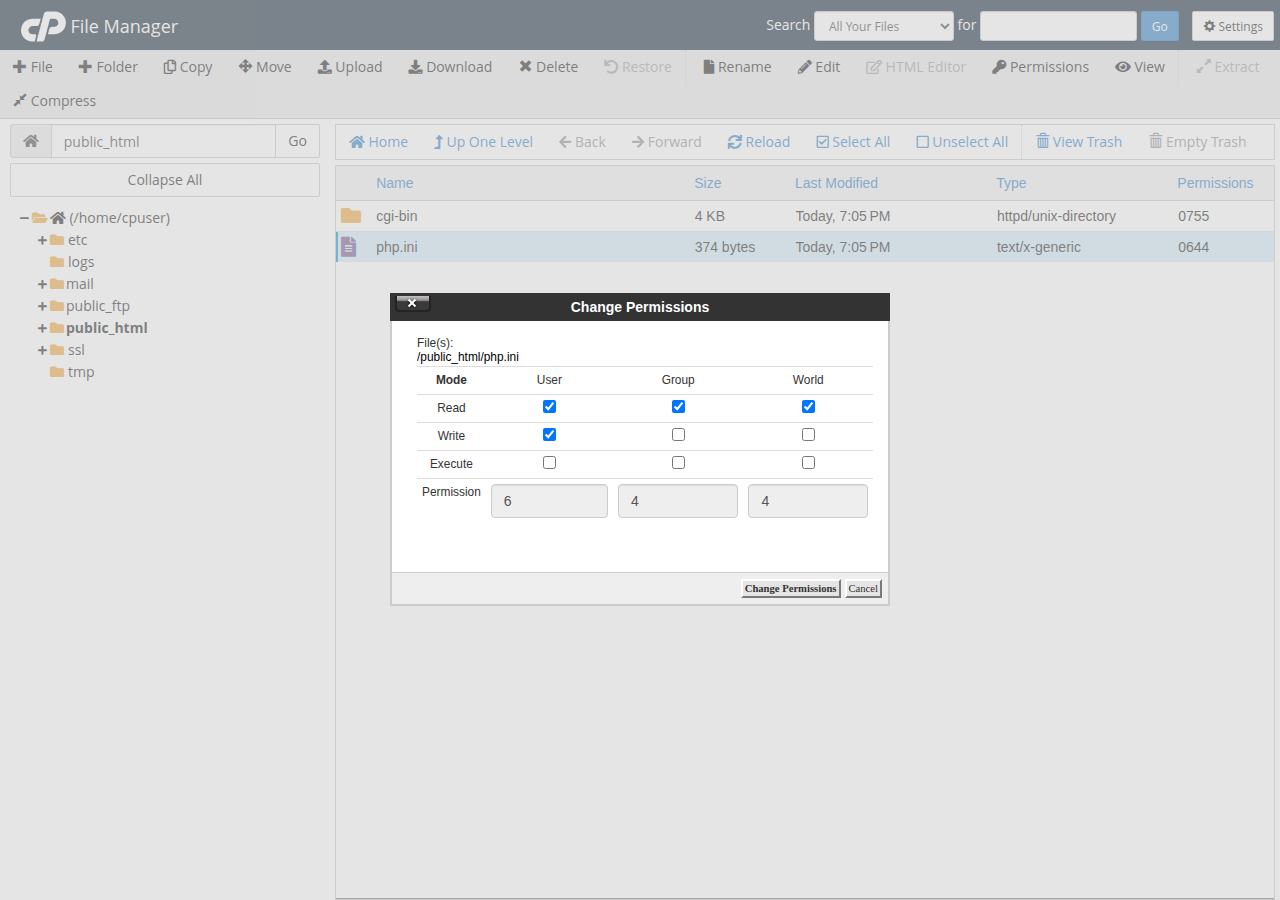Go to Home in navigation bar
This screenshot has height=900, width=1280.
[378, 142]
